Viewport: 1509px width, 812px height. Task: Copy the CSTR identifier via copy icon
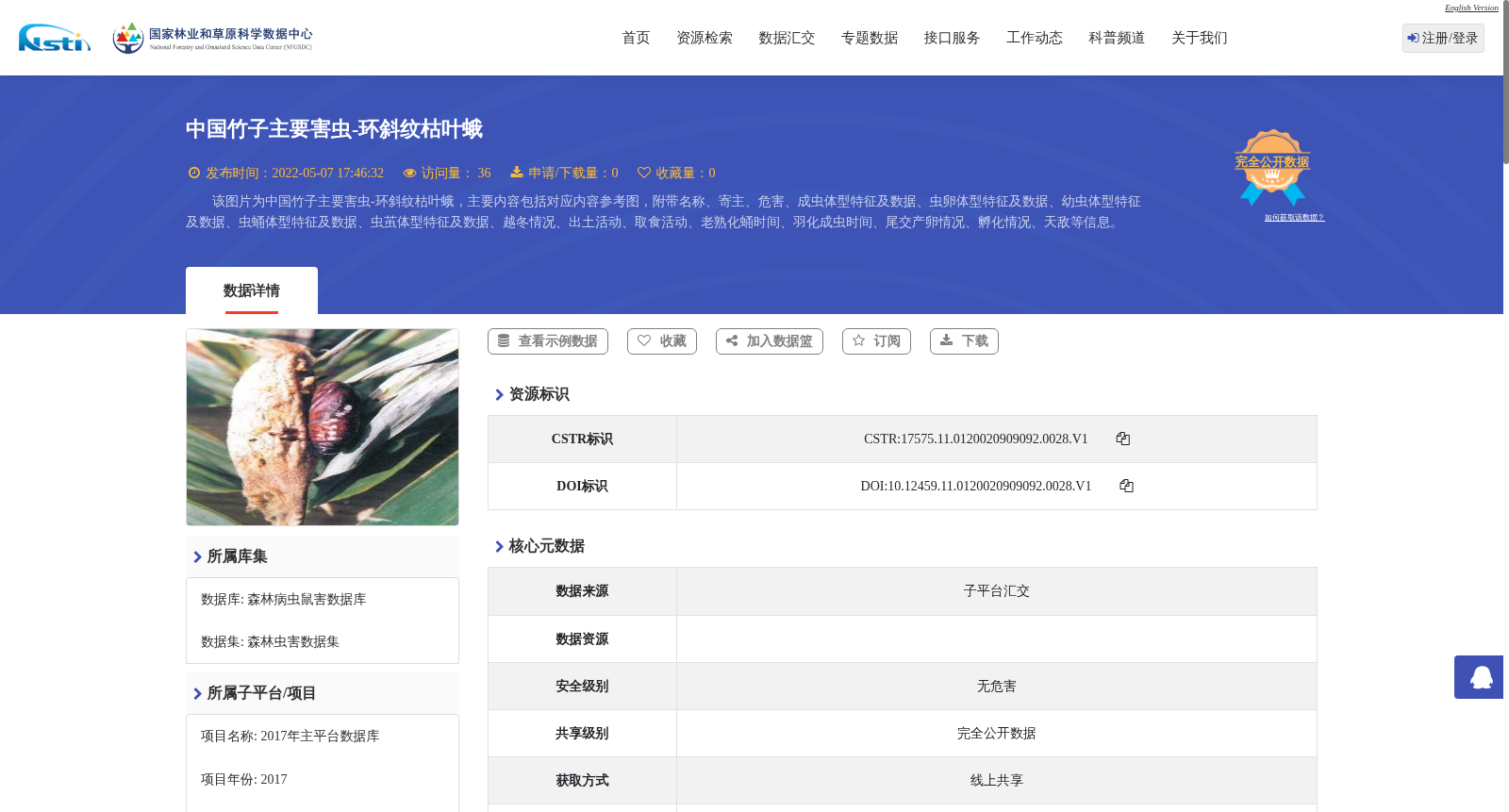[1123, 439]
